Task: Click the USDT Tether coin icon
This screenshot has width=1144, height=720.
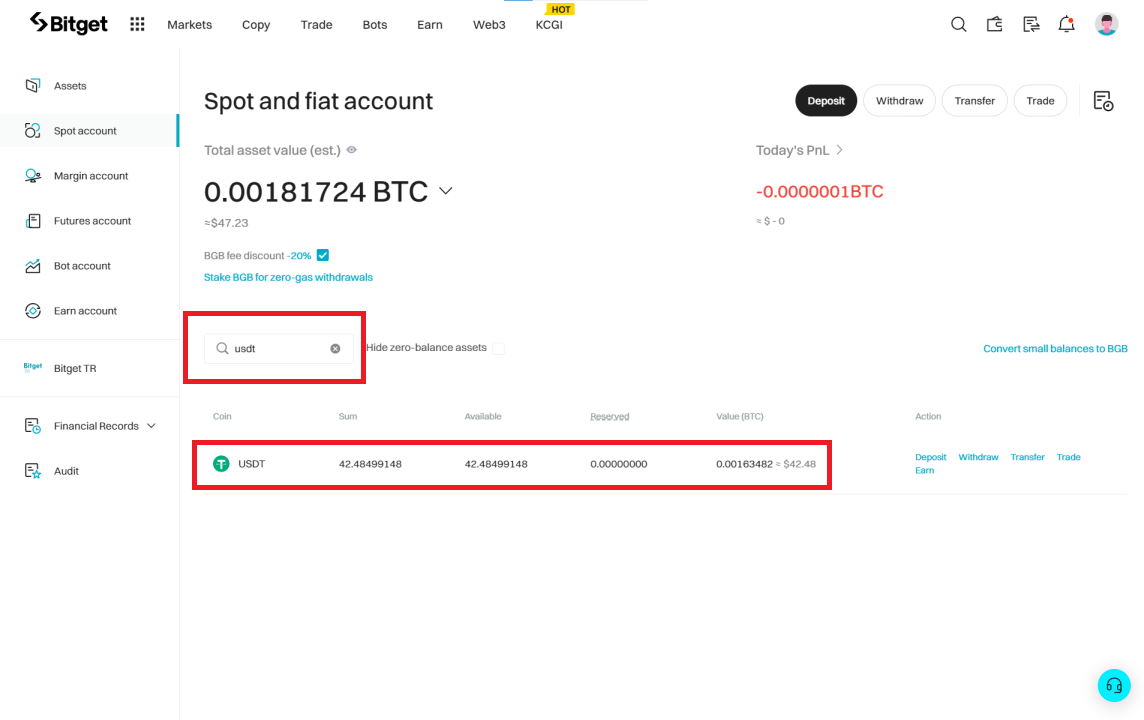Action: (221, 463)
